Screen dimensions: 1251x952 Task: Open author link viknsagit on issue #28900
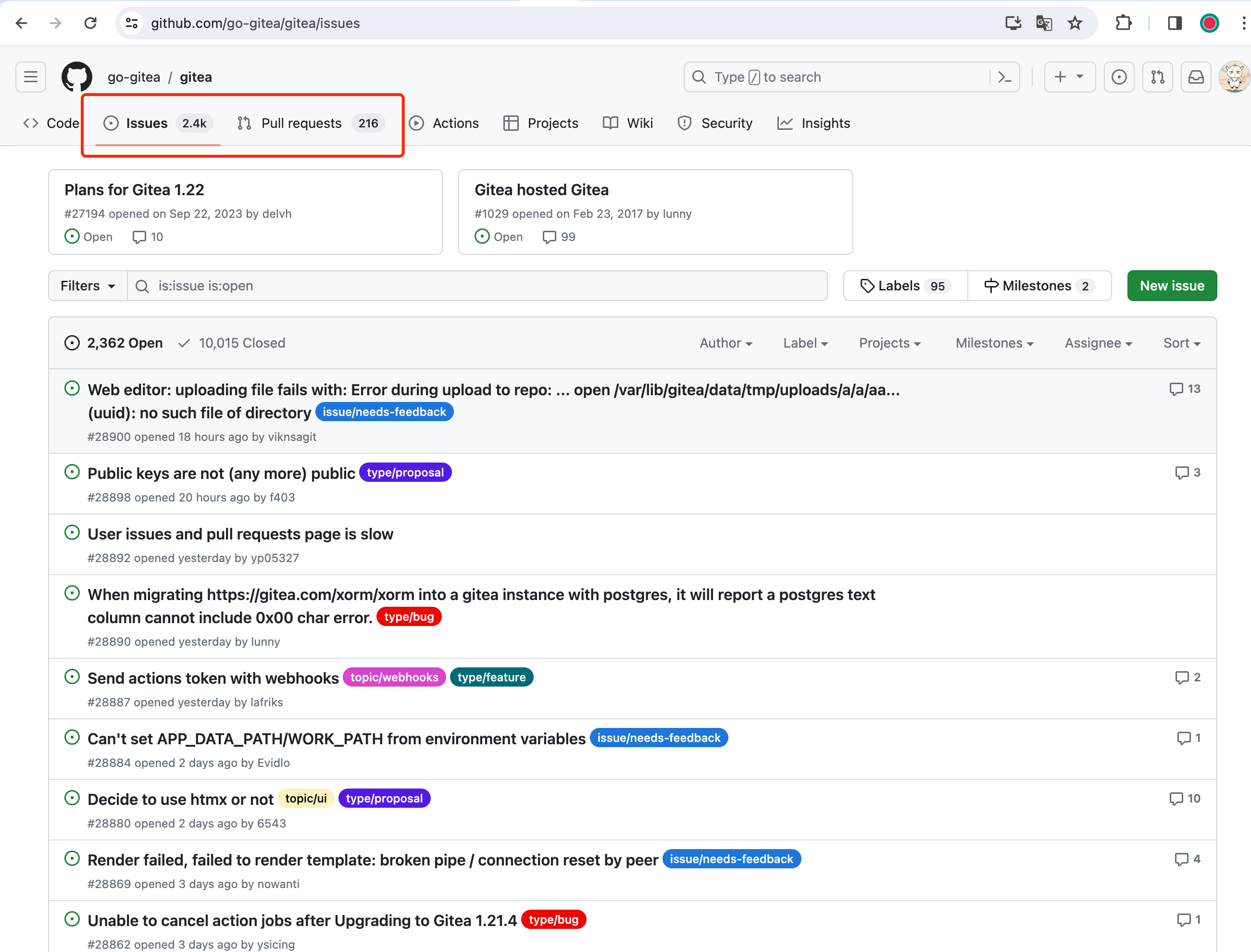point(292,437)
